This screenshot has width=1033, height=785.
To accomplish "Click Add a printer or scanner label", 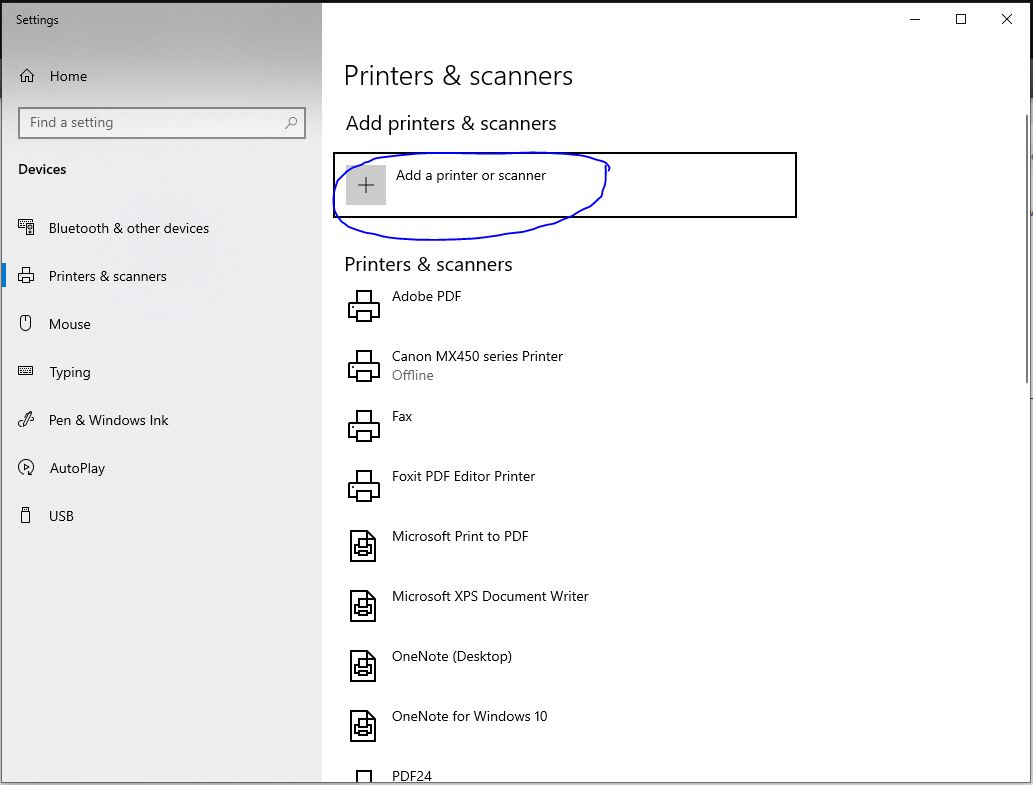I will 471,176.
